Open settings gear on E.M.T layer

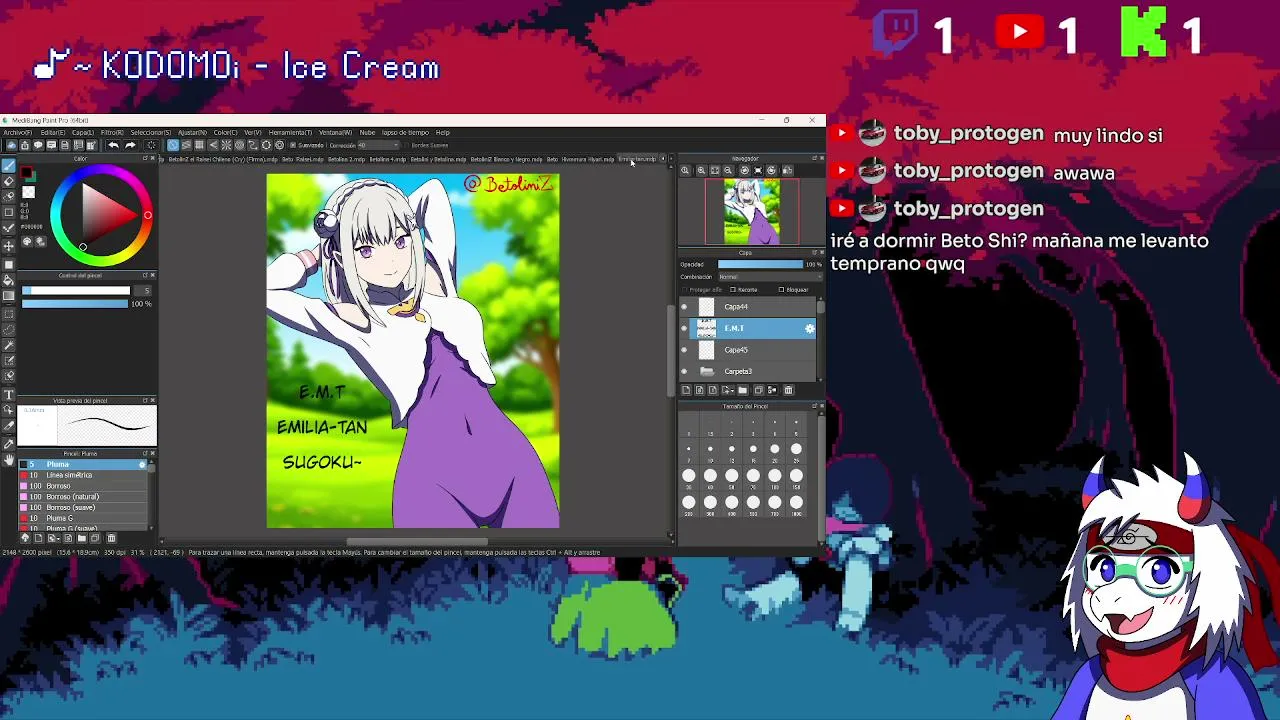tap(809, 328)
